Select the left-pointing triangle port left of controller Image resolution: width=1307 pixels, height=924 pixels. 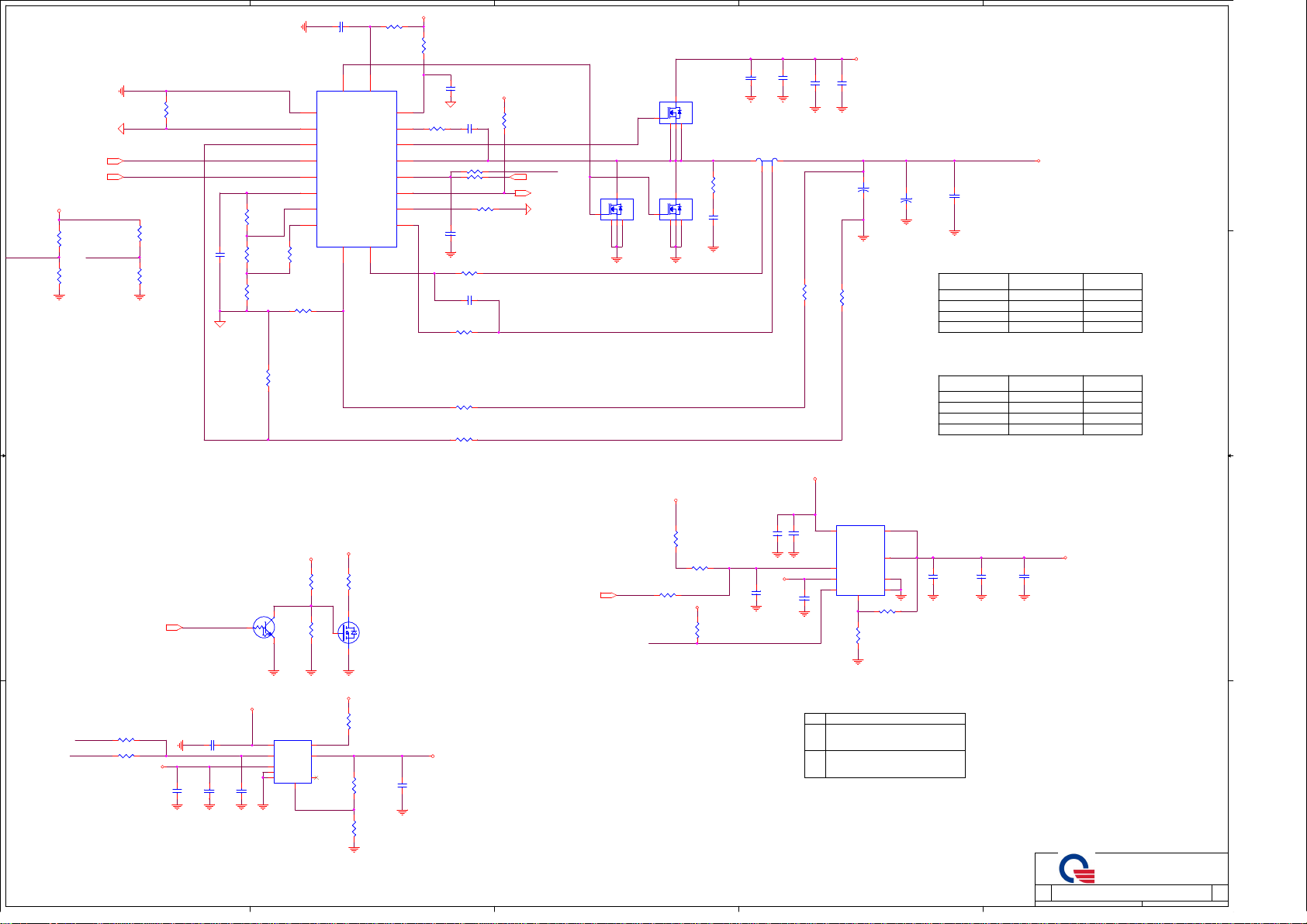point(121,129)
